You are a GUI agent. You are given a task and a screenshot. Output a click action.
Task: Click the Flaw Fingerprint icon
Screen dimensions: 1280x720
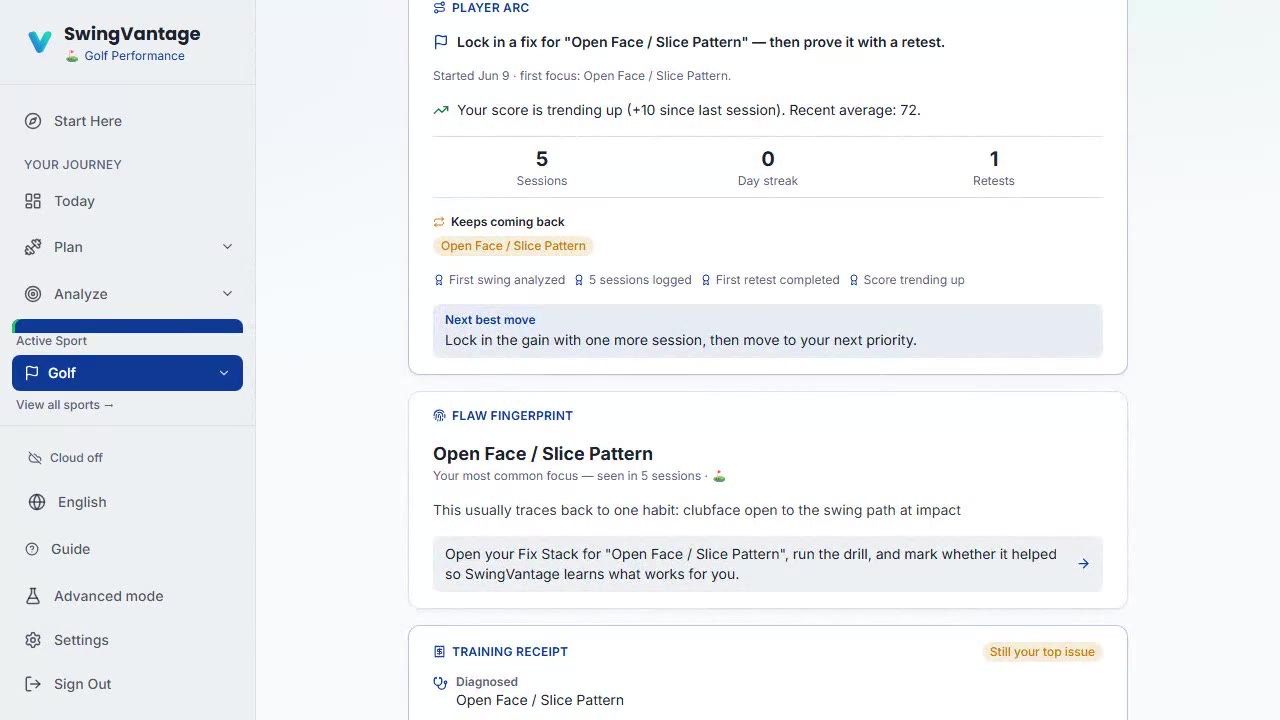(x=439, y=416)
